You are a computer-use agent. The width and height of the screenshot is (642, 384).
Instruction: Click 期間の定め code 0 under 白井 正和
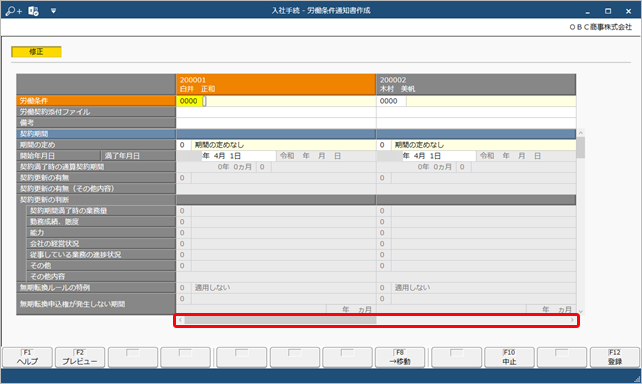[183, 145]
